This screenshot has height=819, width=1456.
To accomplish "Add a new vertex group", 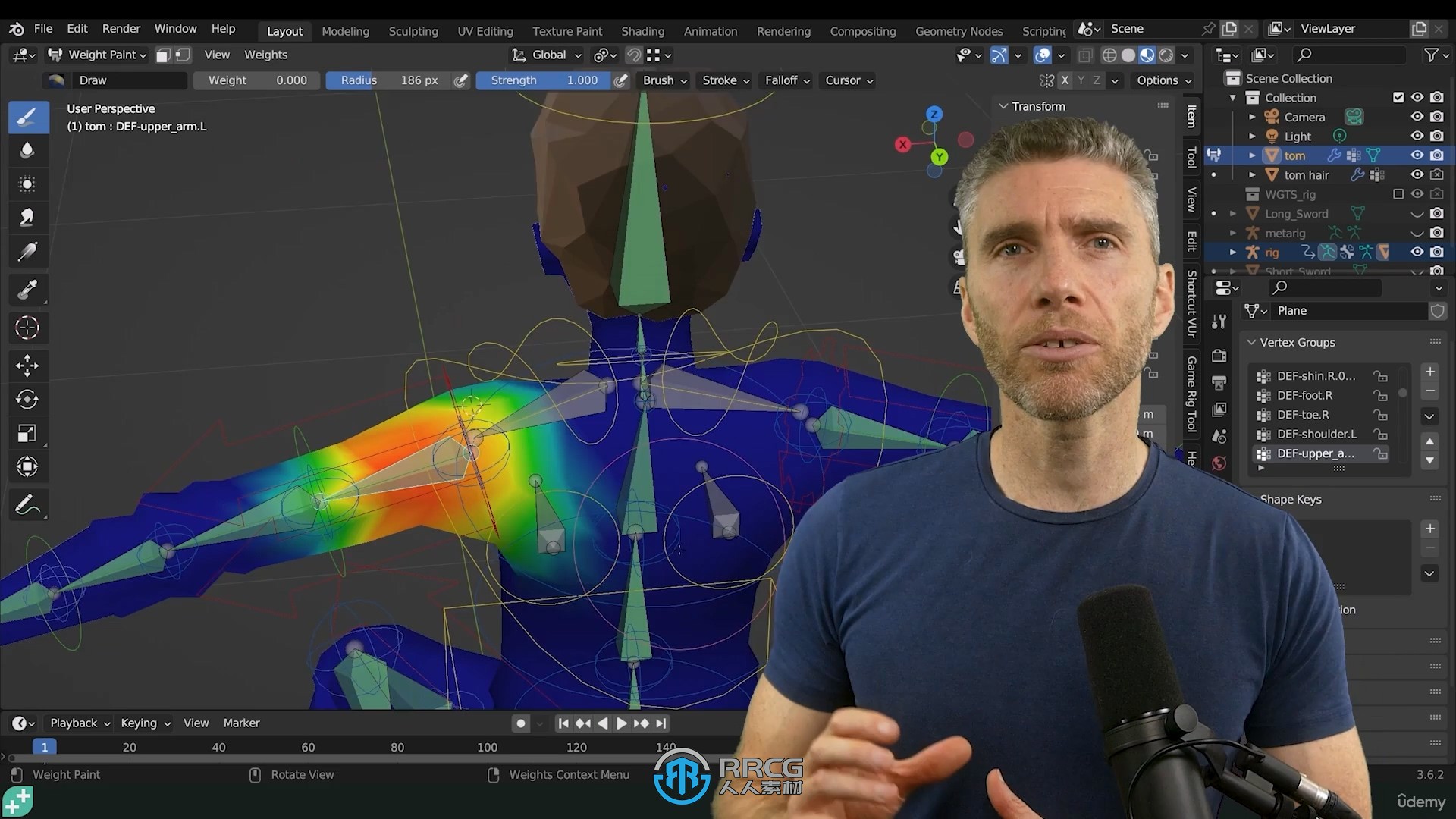I will tap(1429, 372).
